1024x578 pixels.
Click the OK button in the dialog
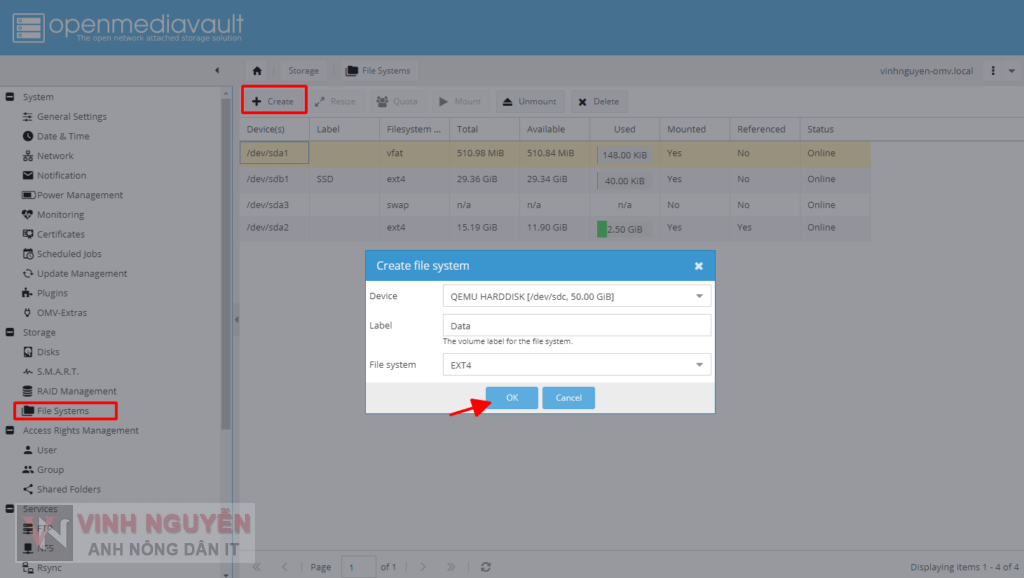[x=511, y=397]
